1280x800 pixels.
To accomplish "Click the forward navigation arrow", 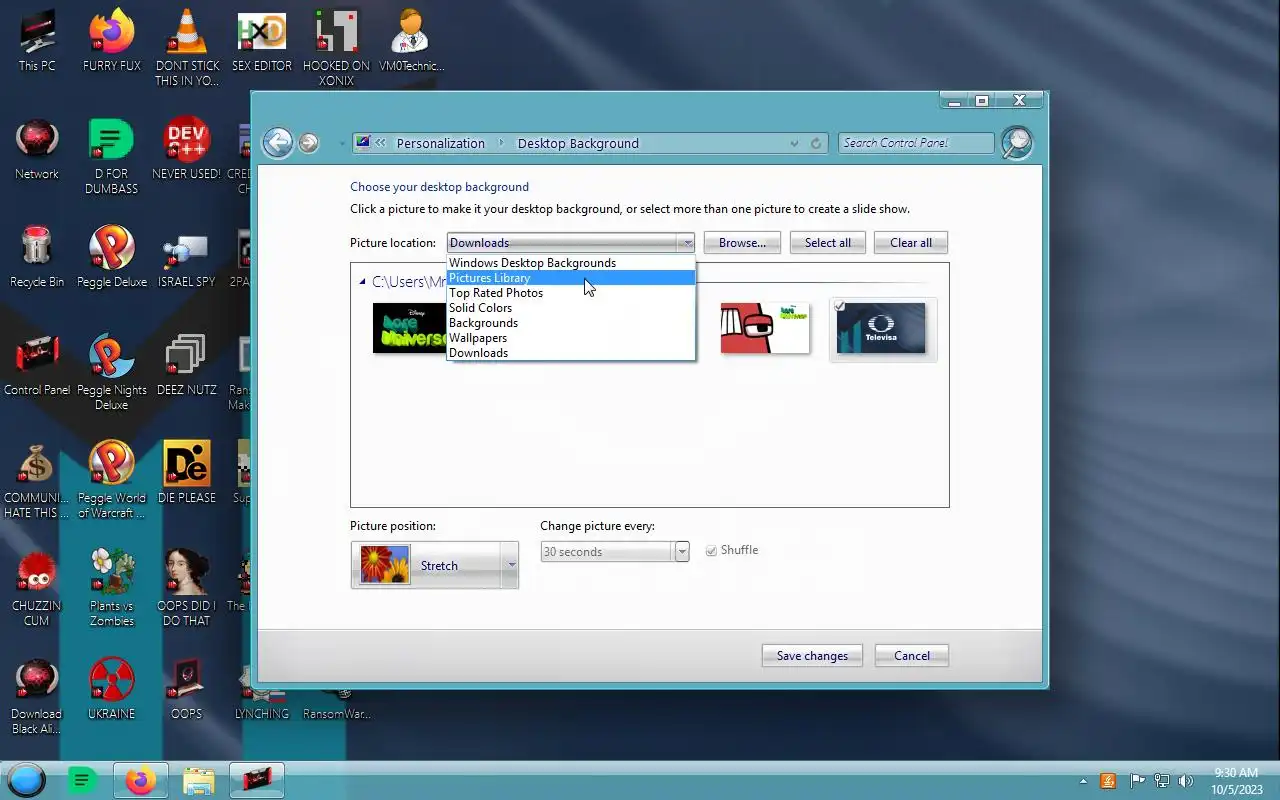I will pyautogui.click(x=309, y=143).
